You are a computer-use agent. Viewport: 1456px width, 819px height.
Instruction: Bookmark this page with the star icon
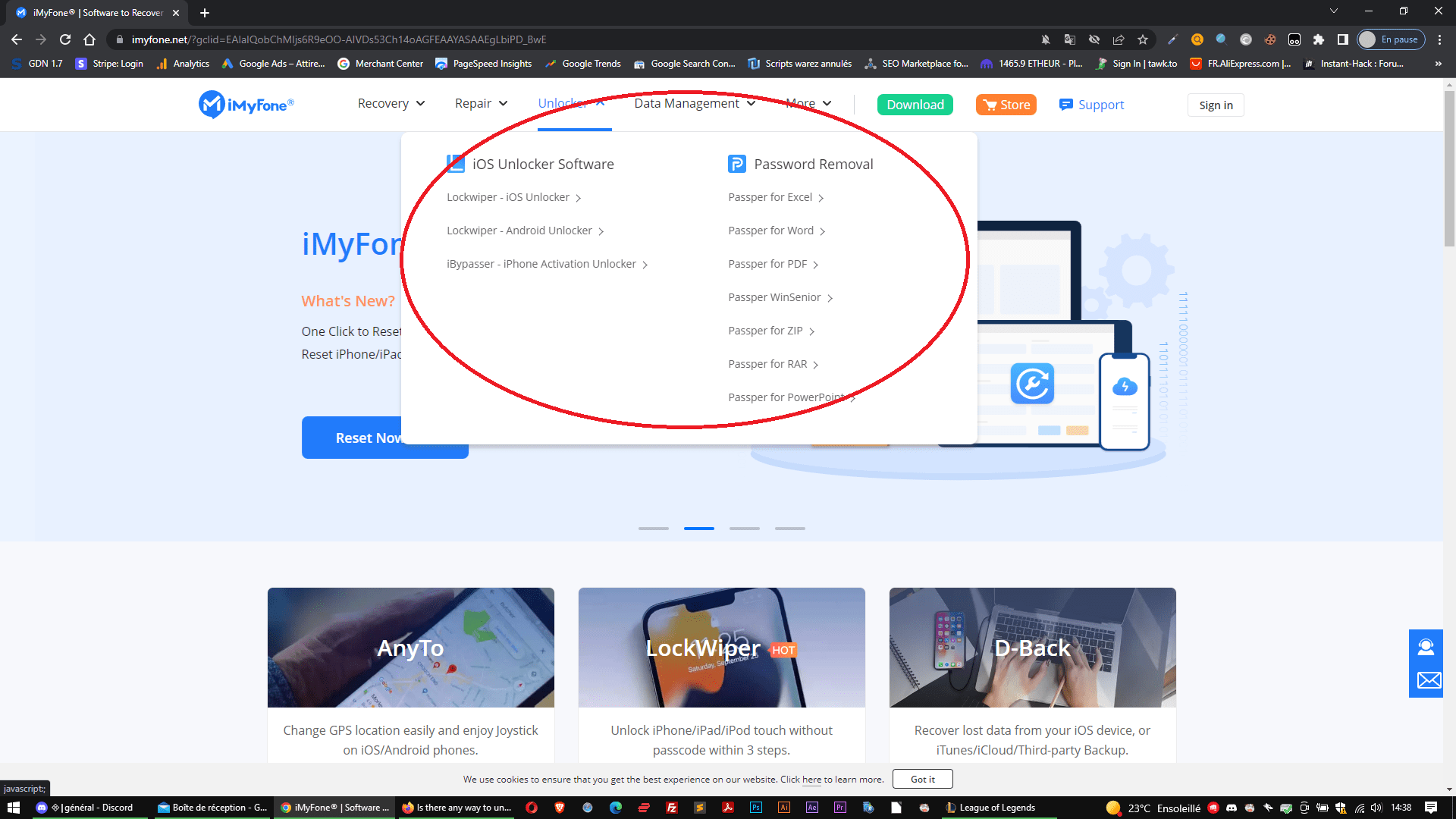1143,39
